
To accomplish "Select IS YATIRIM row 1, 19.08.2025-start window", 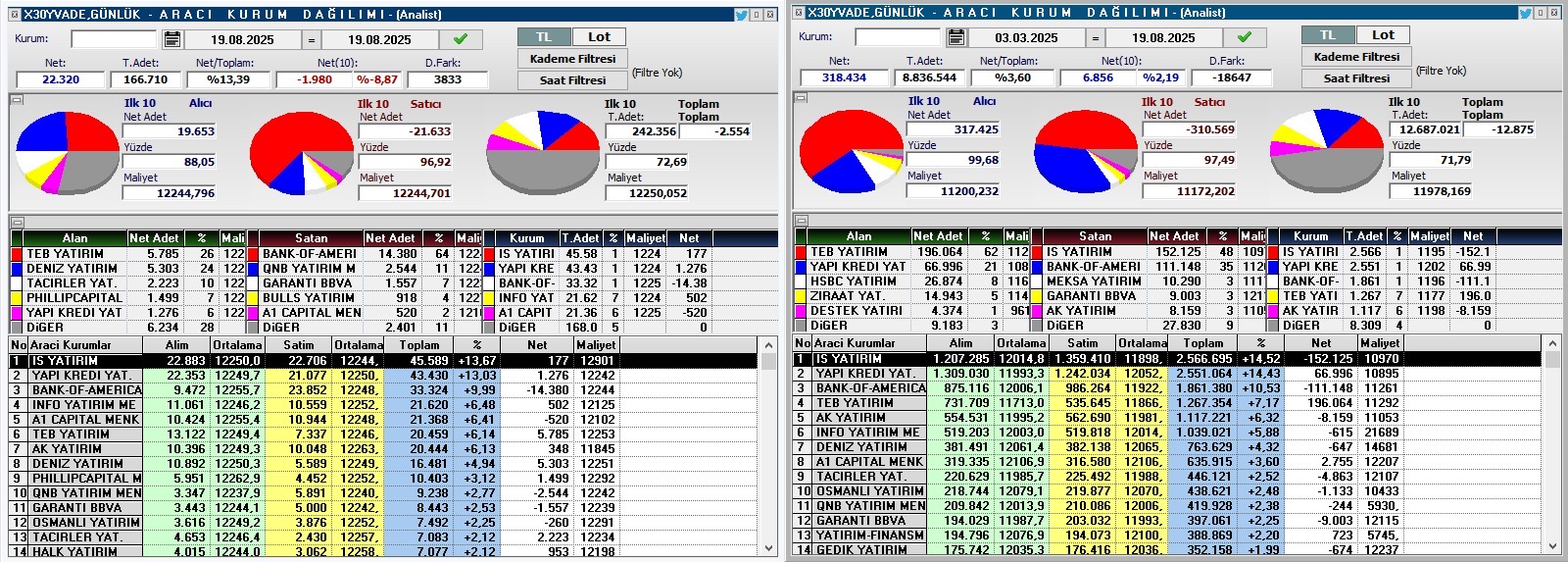I will point(383,361).
